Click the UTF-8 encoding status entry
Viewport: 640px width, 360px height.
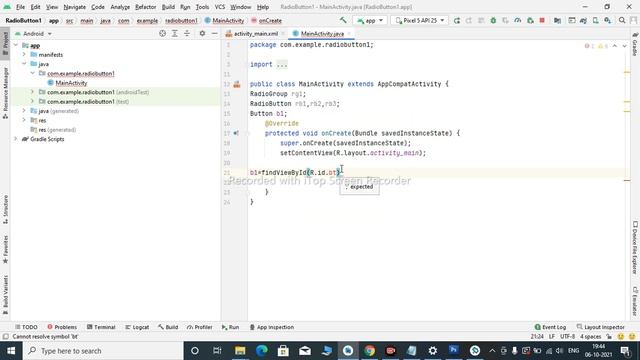(567, 337)
